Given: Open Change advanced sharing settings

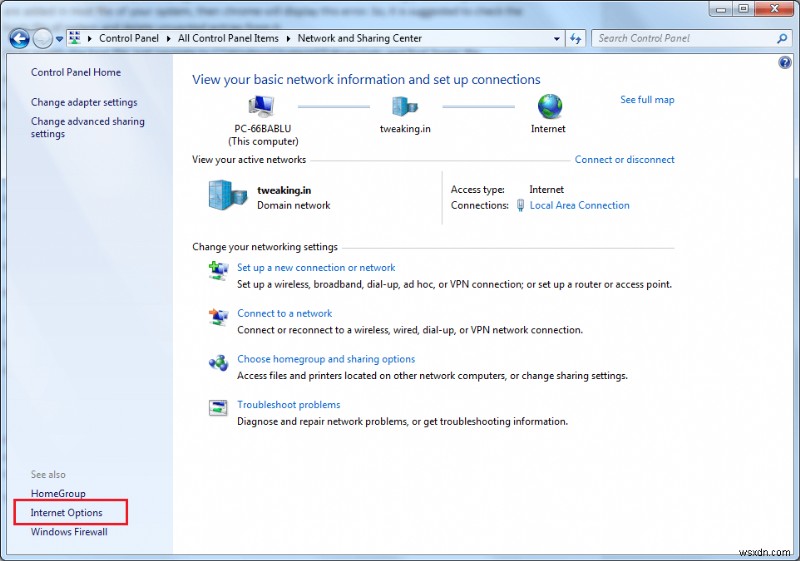Looking at the screenshot, I should pos(87,128).
